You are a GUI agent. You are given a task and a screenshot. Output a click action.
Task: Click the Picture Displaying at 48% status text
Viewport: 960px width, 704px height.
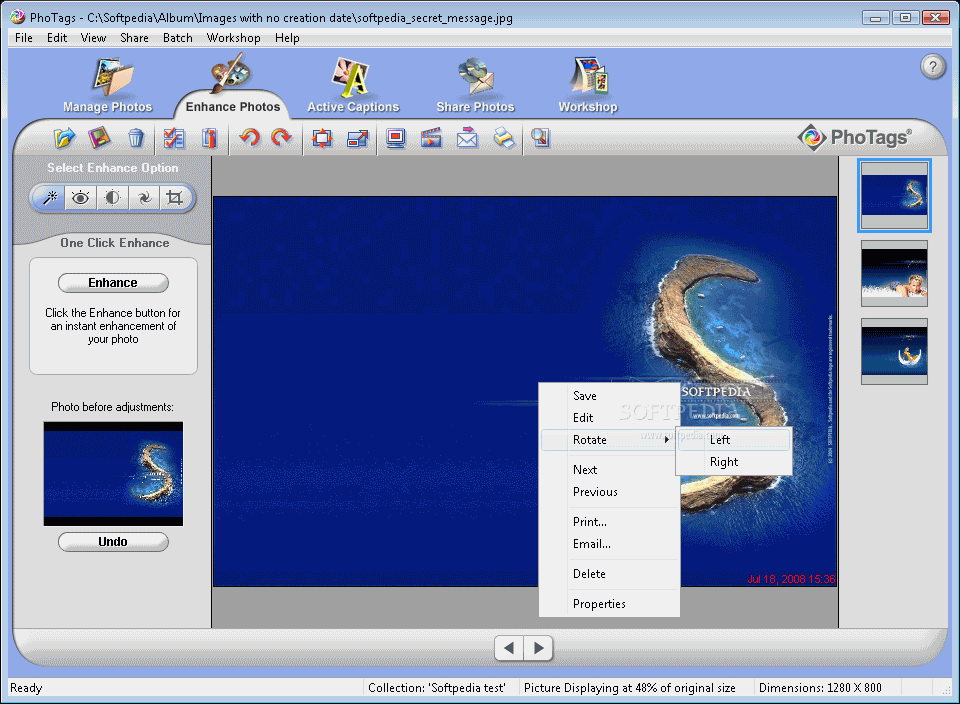pyautogui.click(x=630, y=688)
